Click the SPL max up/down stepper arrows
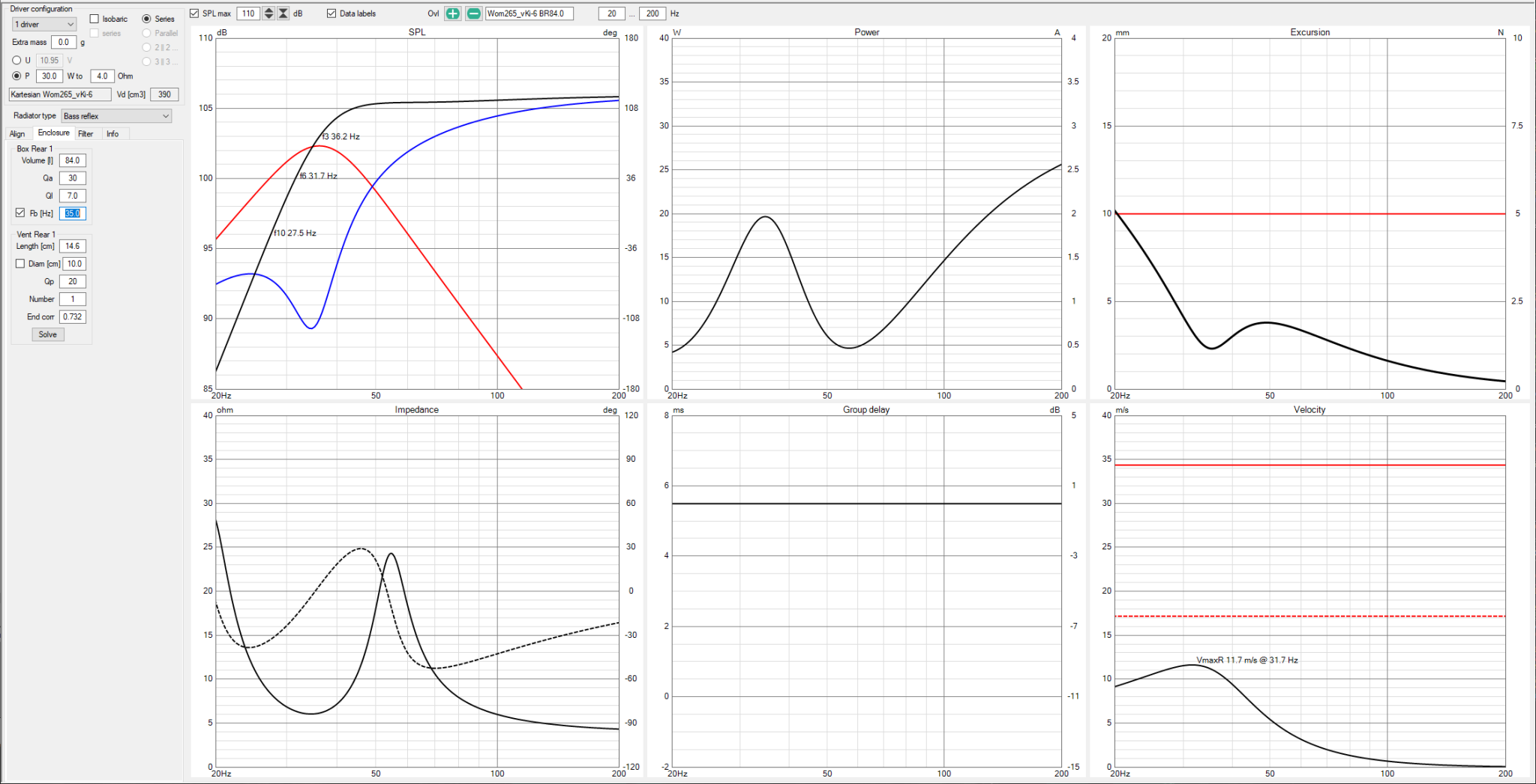Screen dimensions: 1536x784 [x=268, y=13]
